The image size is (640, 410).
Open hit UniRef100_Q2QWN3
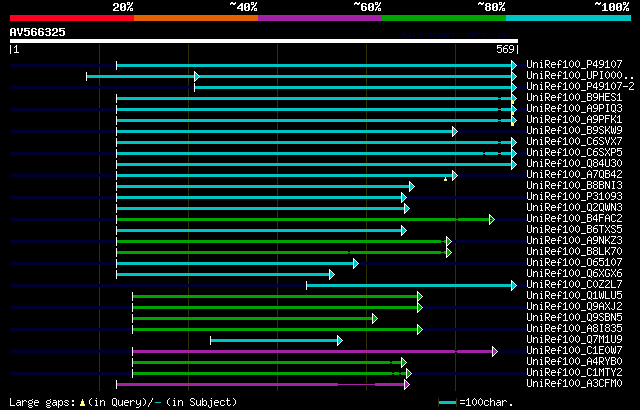(574, 208)
